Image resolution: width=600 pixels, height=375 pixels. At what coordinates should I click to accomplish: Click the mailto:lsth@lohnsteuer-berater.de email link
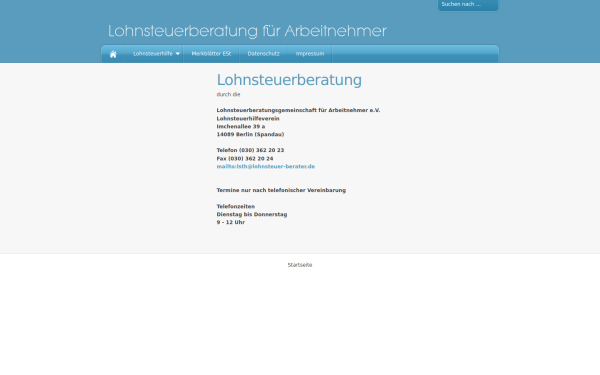click(266, 166)
